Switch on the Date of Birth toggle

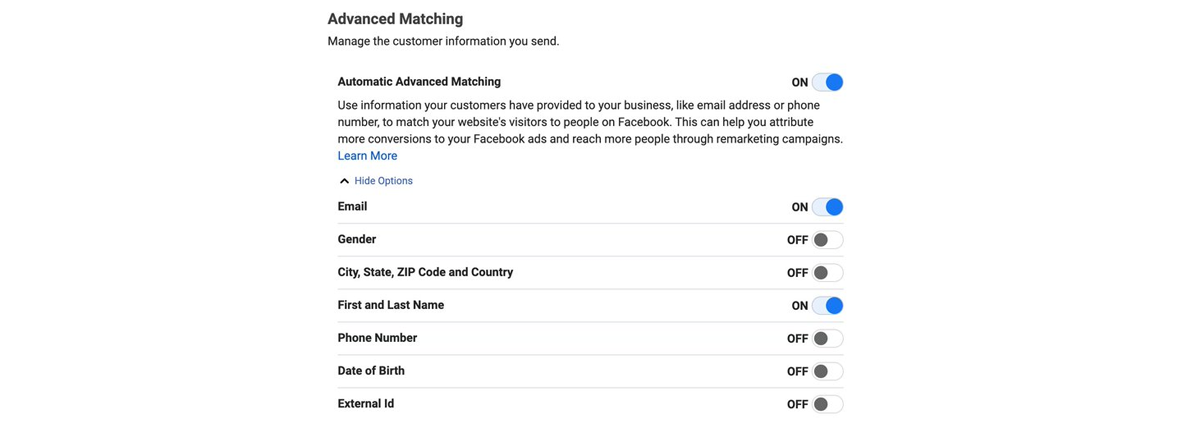pos(827,372)
